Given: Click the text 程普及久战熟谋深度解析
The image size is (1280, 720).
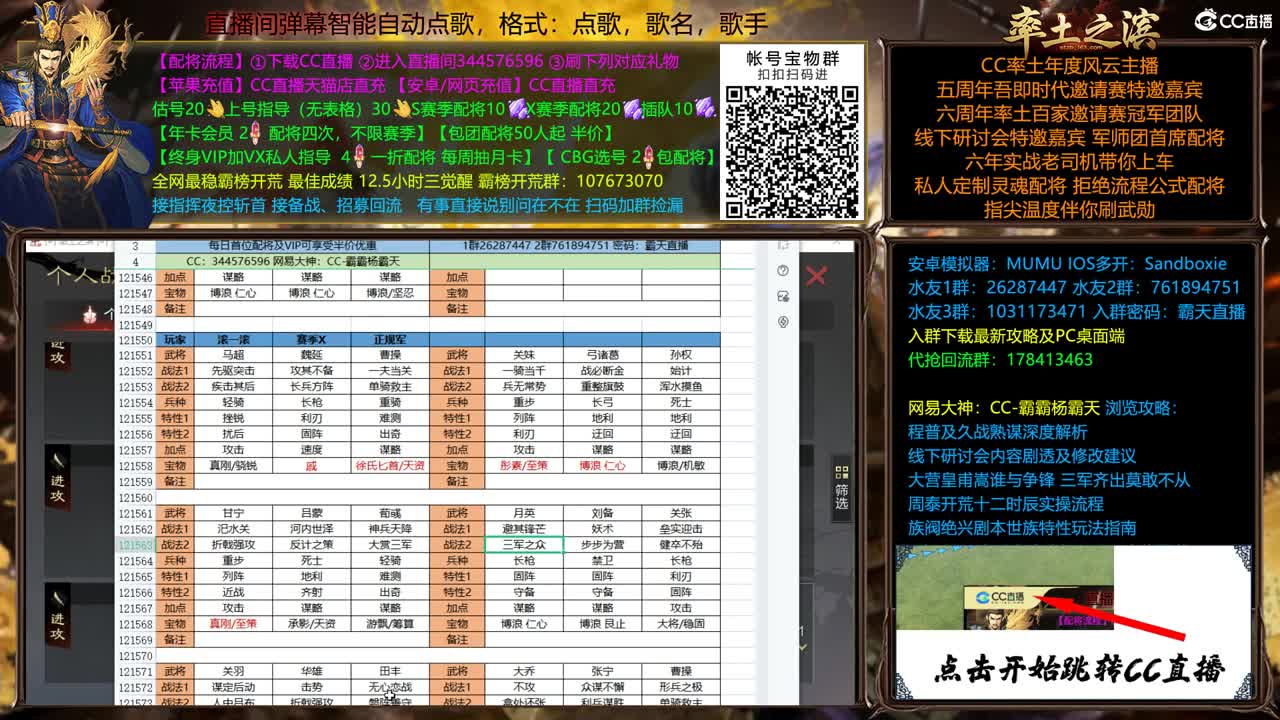Looking at the screenshot, I should pos(998,432).
